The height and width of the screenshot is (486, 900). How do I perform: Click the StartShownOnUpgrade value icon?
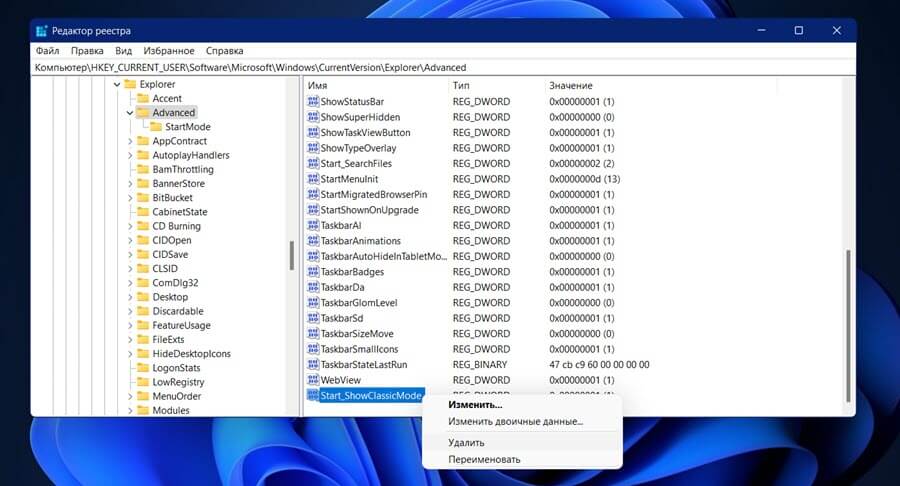click(x=313, y=210)
